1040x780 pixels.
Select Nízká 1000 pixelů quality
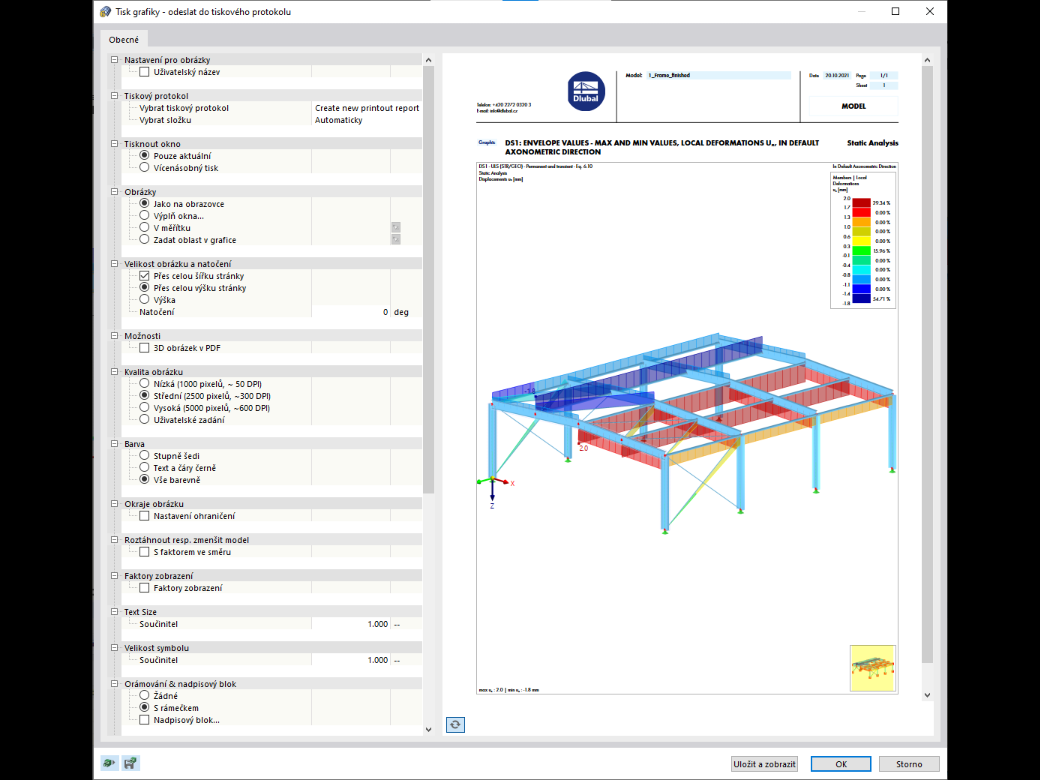144,384
